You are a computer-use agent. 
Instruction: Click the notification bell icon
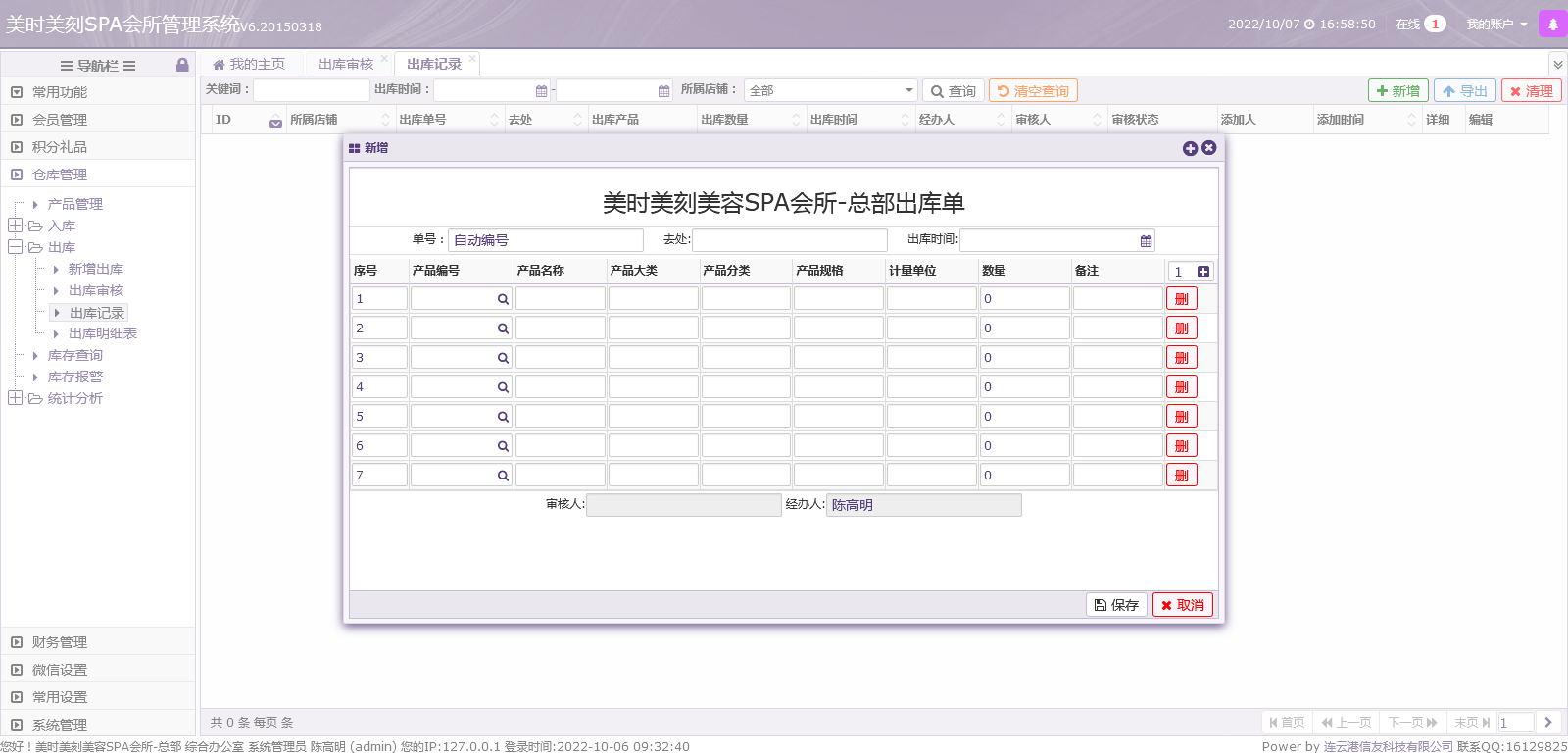point(1552,25)
